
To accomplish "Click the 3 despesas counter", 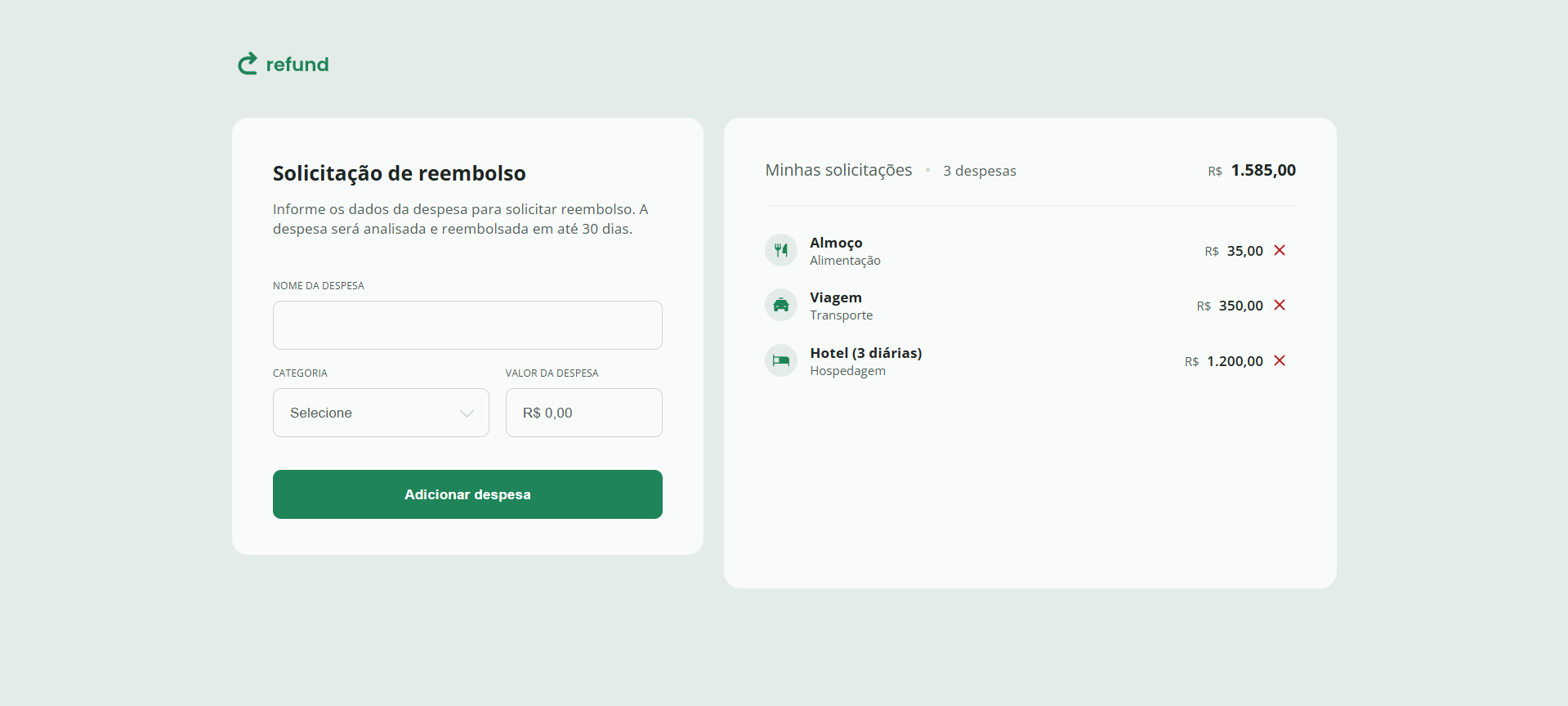I will [979, 171].
